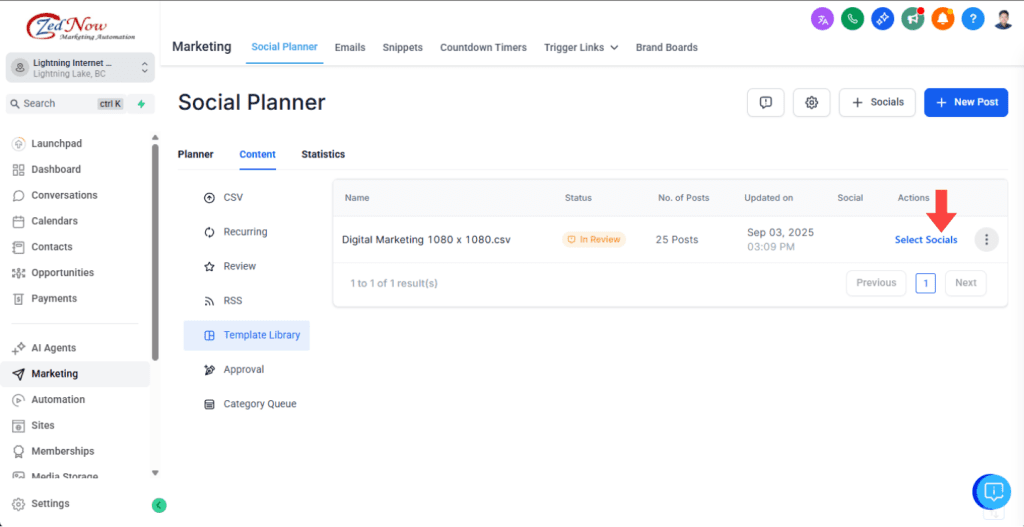1024x527 pixels.
Task: Collapse the sidebar with green arrow
Action: click(159, 505)
